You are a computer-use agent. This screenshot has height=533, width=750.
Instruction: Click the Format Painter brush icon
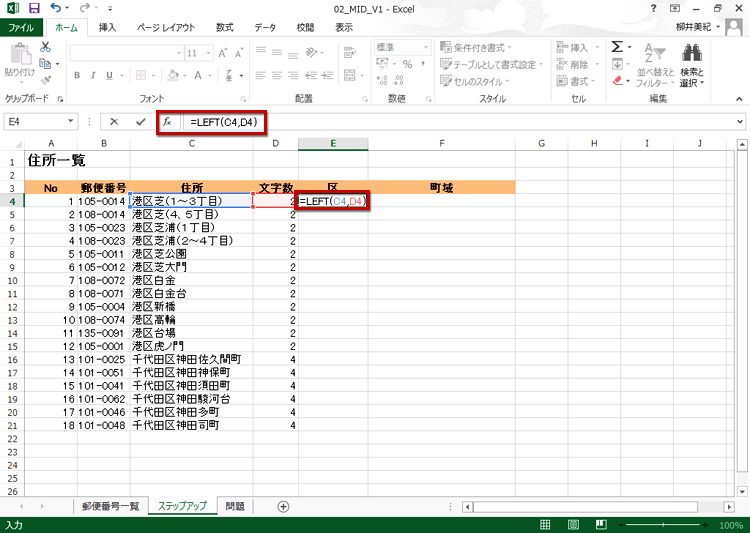point(46,80)
